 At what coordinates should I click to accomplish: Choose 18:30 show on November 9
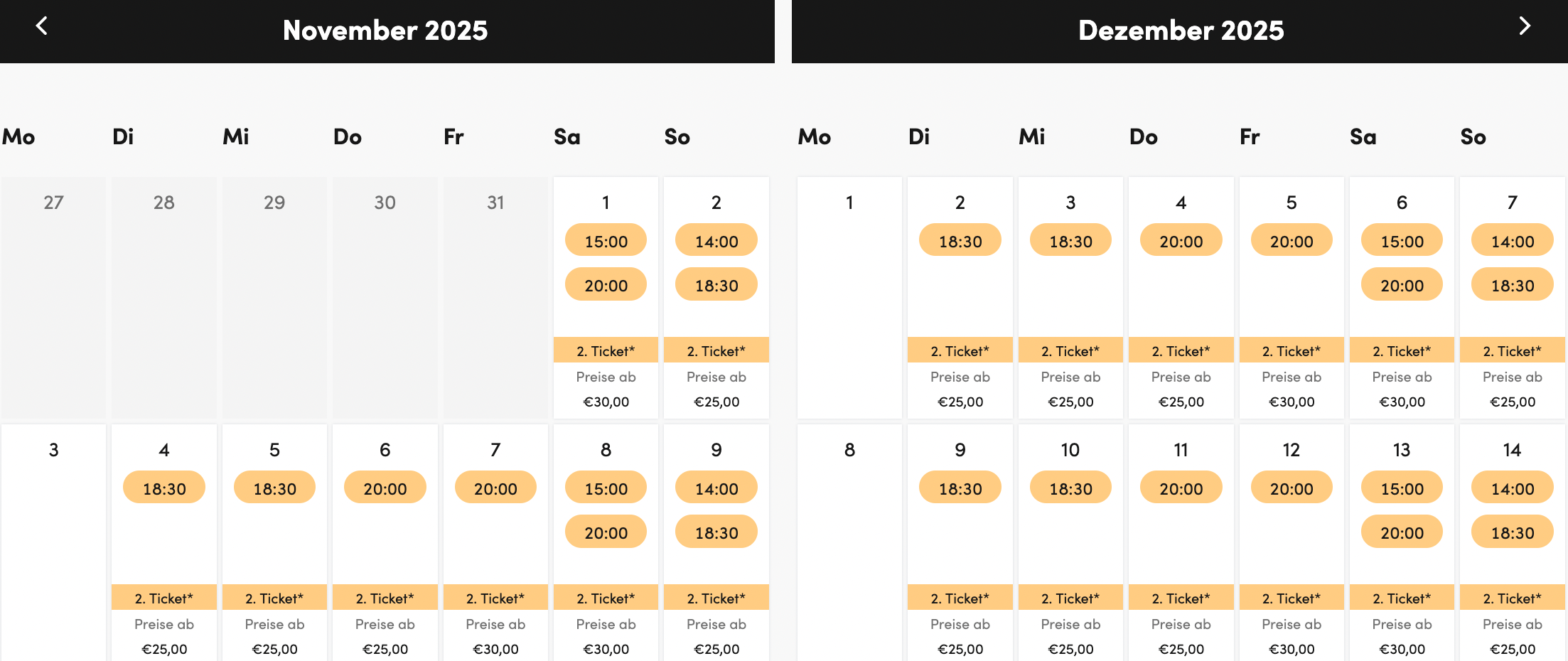click(716, 532)
